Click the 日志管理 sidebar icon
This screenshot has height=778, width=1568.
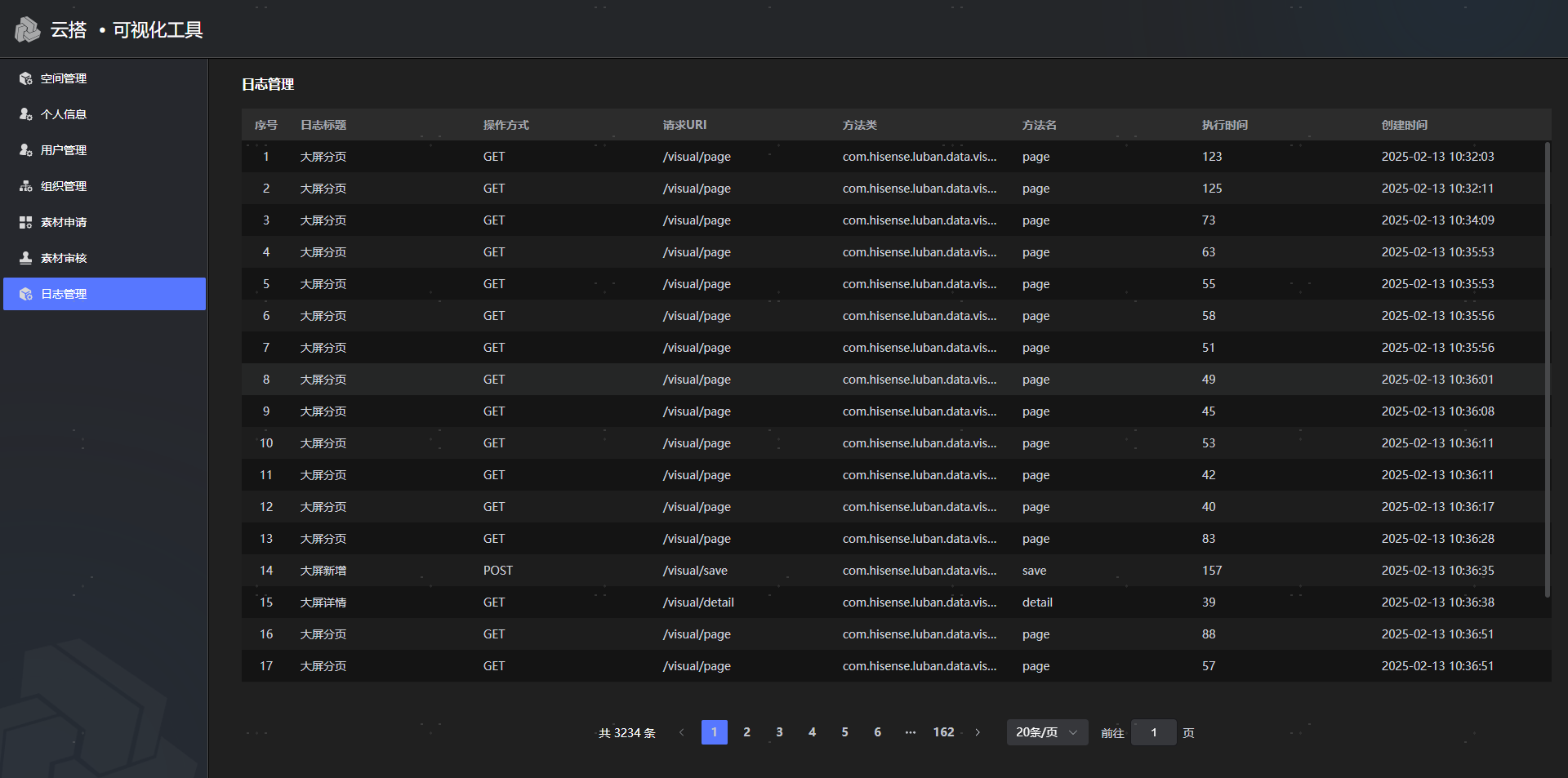(26, 294)
